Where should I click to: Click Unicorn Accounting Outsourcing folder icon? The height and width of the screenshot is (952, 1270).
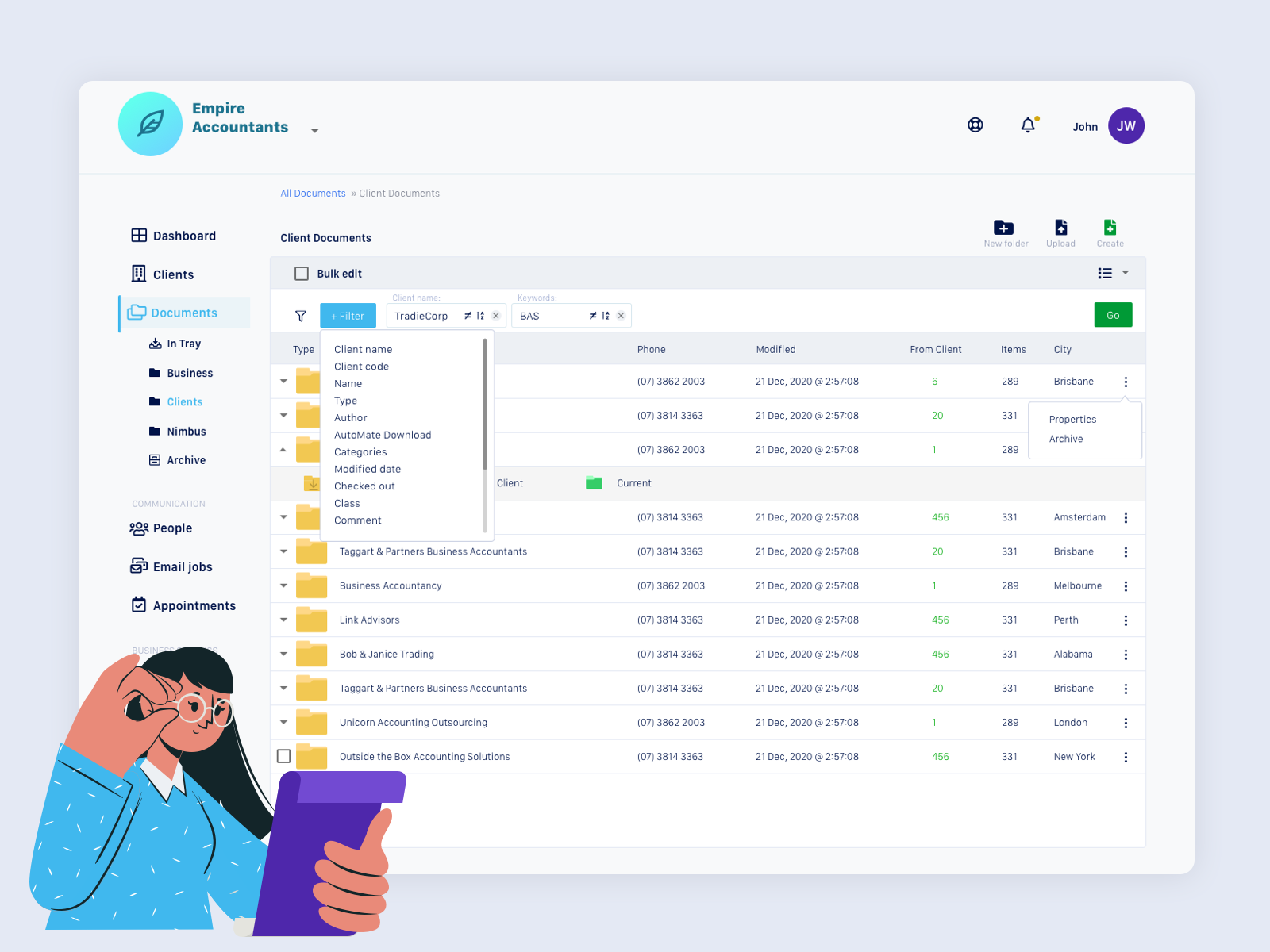312,722
